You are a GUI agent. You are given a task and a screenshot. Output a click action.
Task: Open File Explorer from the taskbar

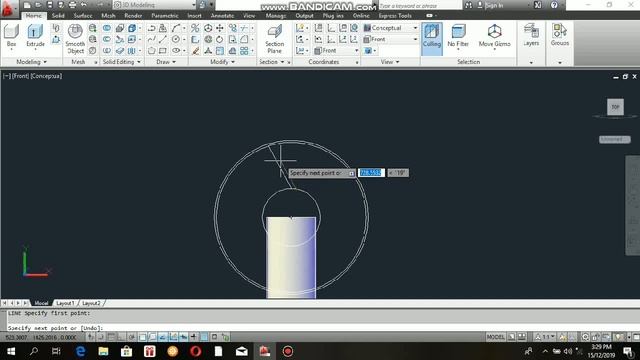tap(103, 351)
